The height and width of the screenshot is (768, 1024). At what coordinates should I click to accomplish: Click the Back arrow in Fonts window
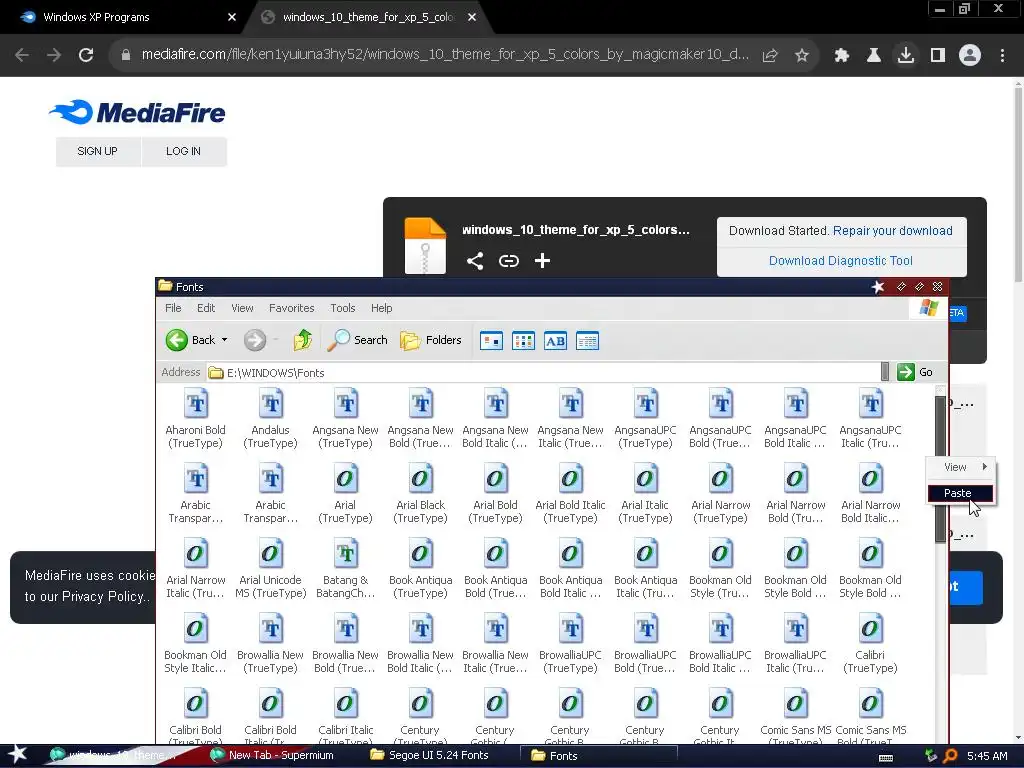point(177,340)
